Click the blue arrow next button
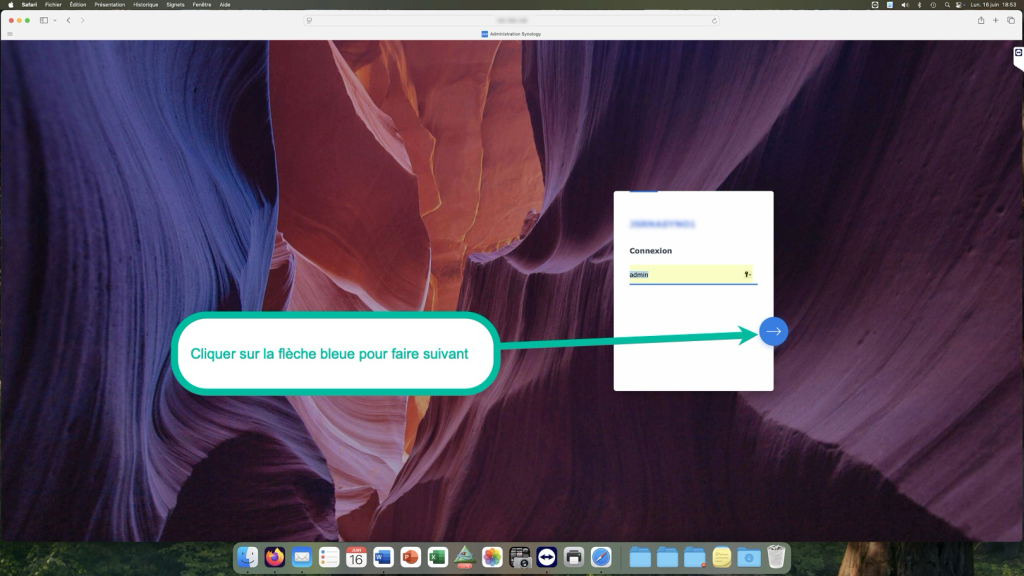1024x576 pixels. [x=773, y=331]
